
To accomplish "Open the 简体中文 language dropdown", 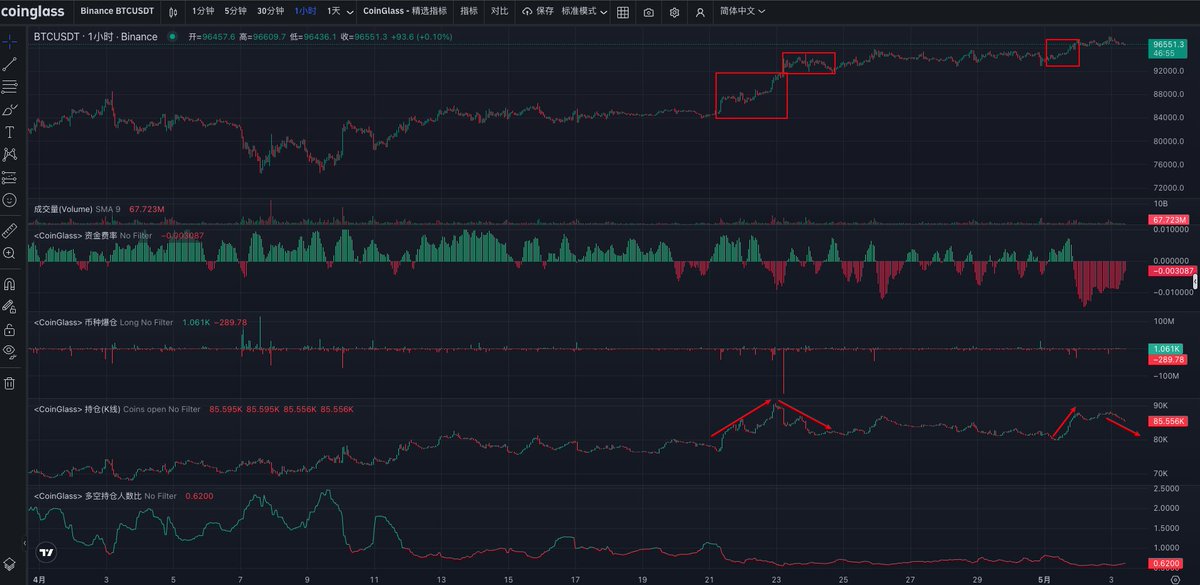I will 739,12.
